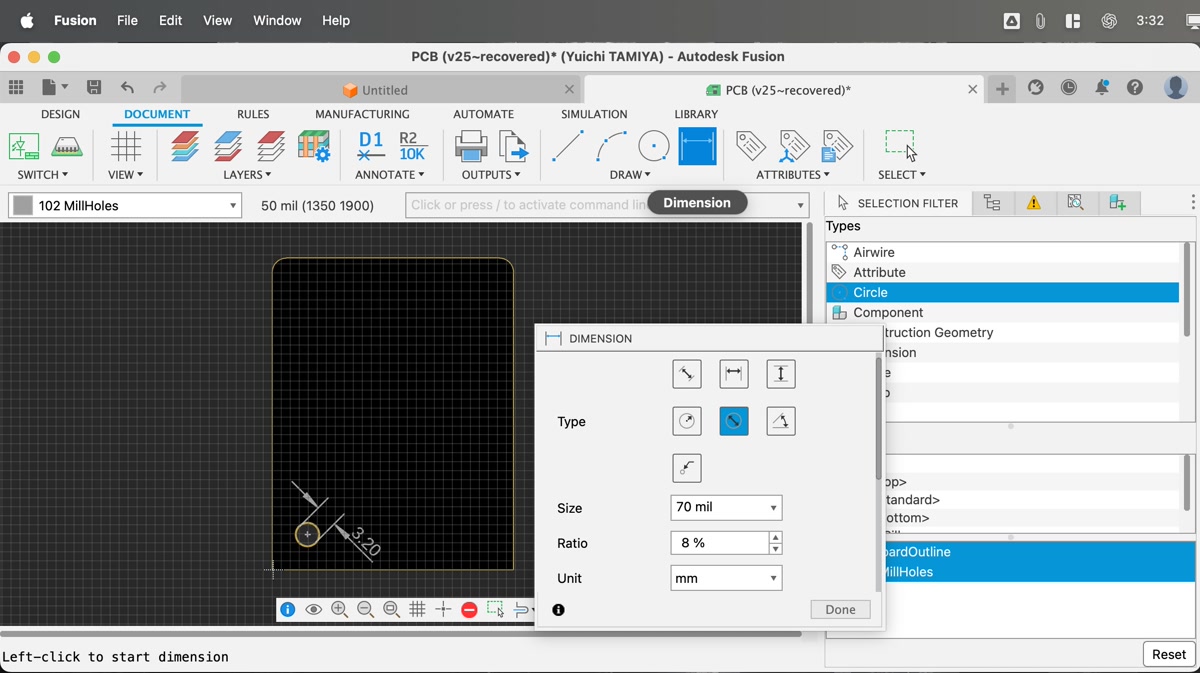Select R2 10K value annotate tool

click(x=412, y=147)
